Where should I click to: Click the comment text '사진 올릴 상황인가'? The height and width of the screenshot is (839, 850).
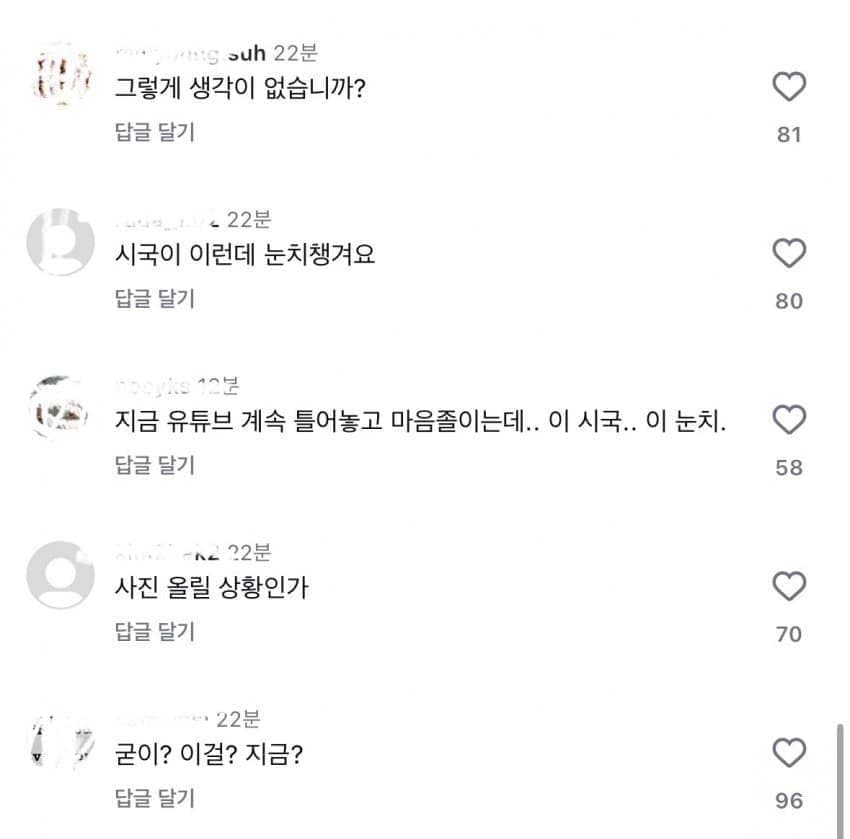212,588
